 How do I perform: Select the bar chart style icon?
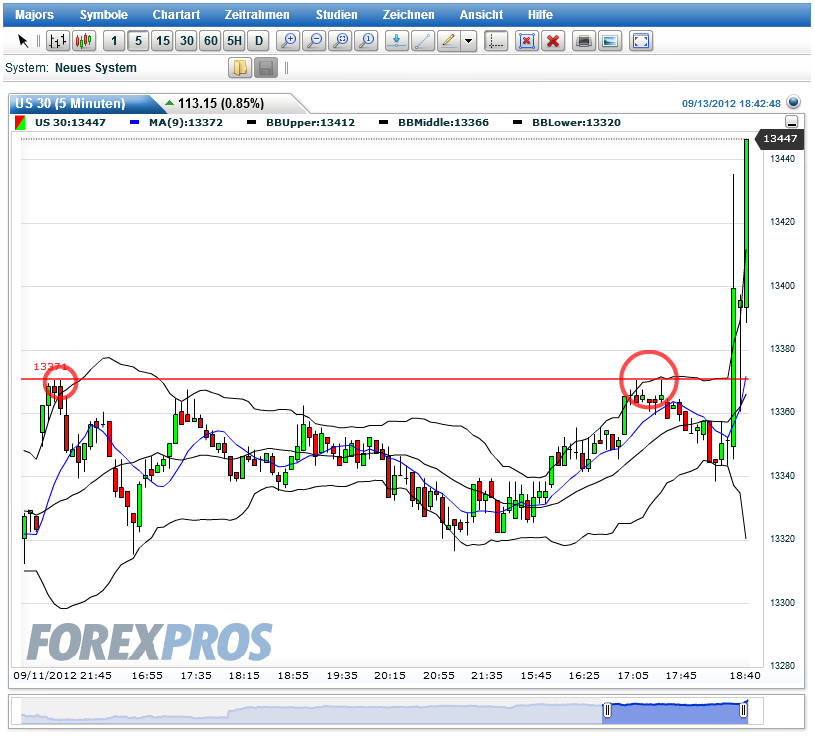click(x=58, y=41)
